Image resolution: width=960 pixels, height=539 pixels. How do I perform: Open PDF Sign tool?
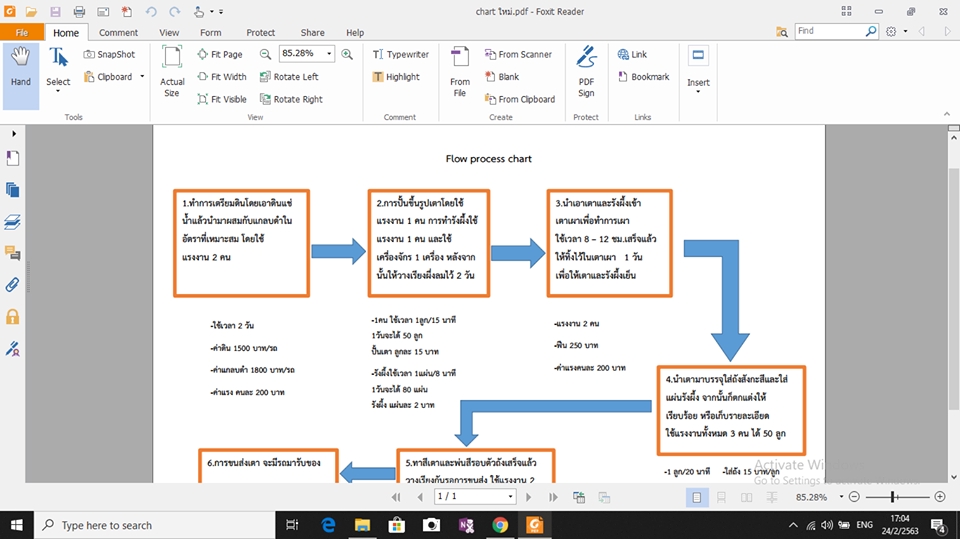[586, 71]
